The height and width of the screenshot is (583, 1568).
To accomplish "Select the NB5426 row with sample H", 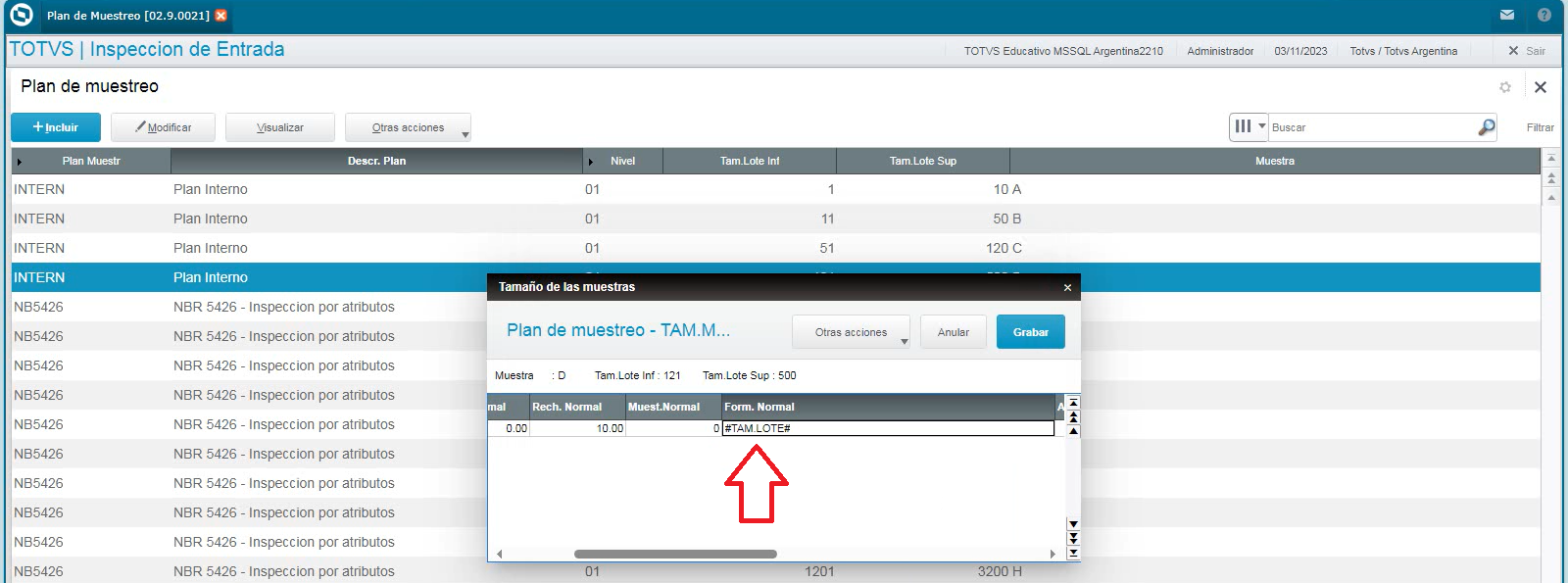I will click(776, 571).
